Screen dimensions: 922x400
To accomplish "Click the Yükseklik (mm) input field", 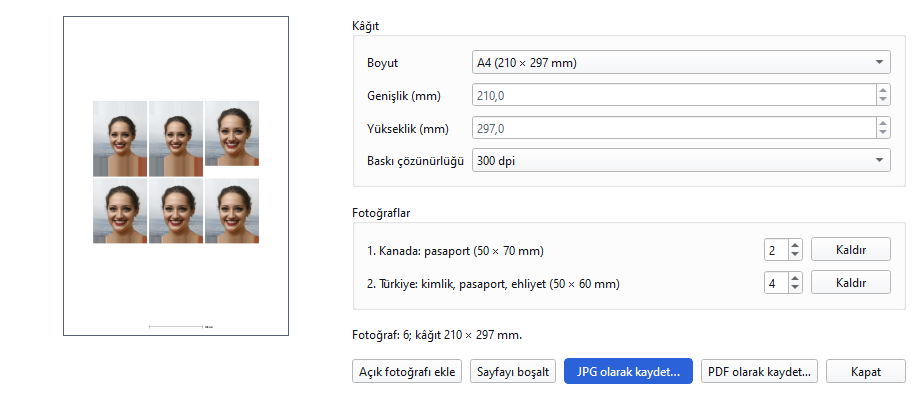I will coord(674,128).
